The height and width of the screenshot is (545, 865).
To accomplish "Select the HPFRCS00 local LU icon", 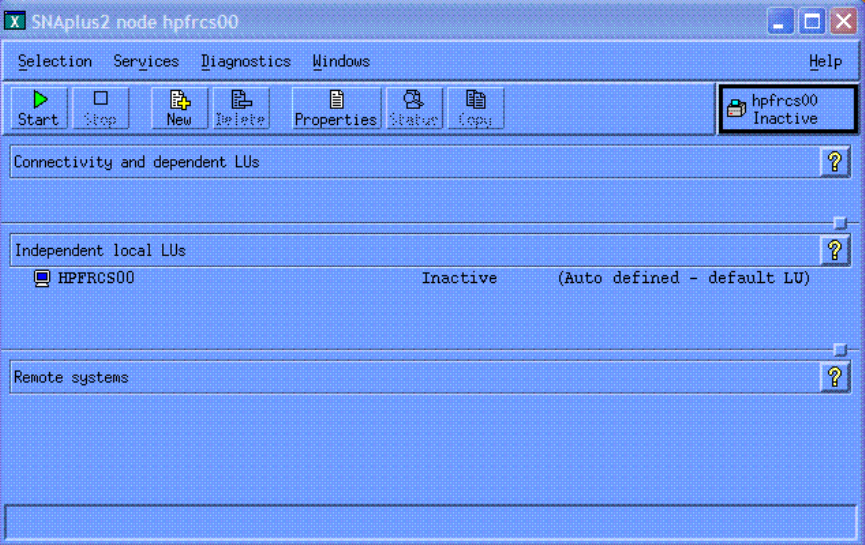I will [42, 278].
